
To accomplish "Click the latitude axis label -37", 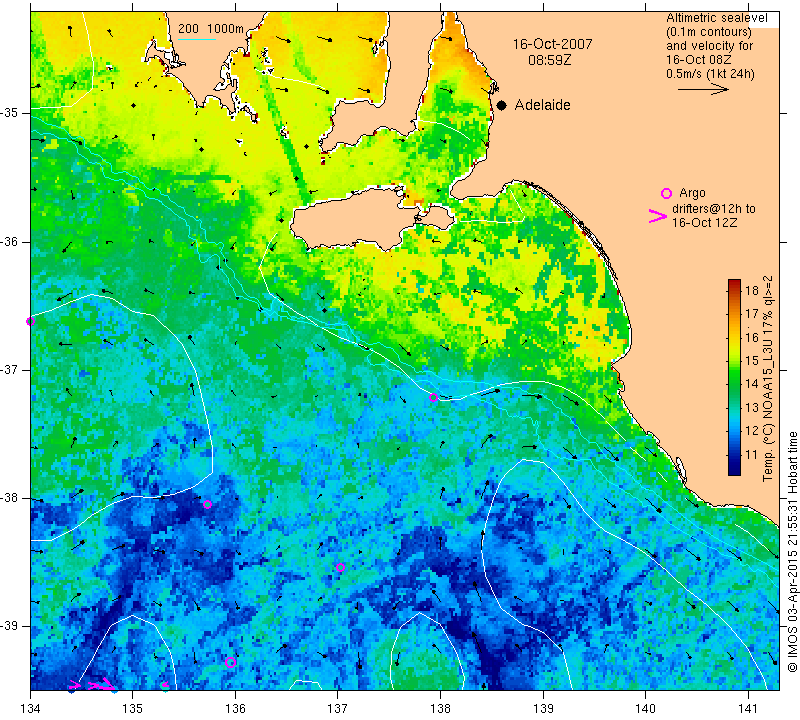I will click(10, 369).
